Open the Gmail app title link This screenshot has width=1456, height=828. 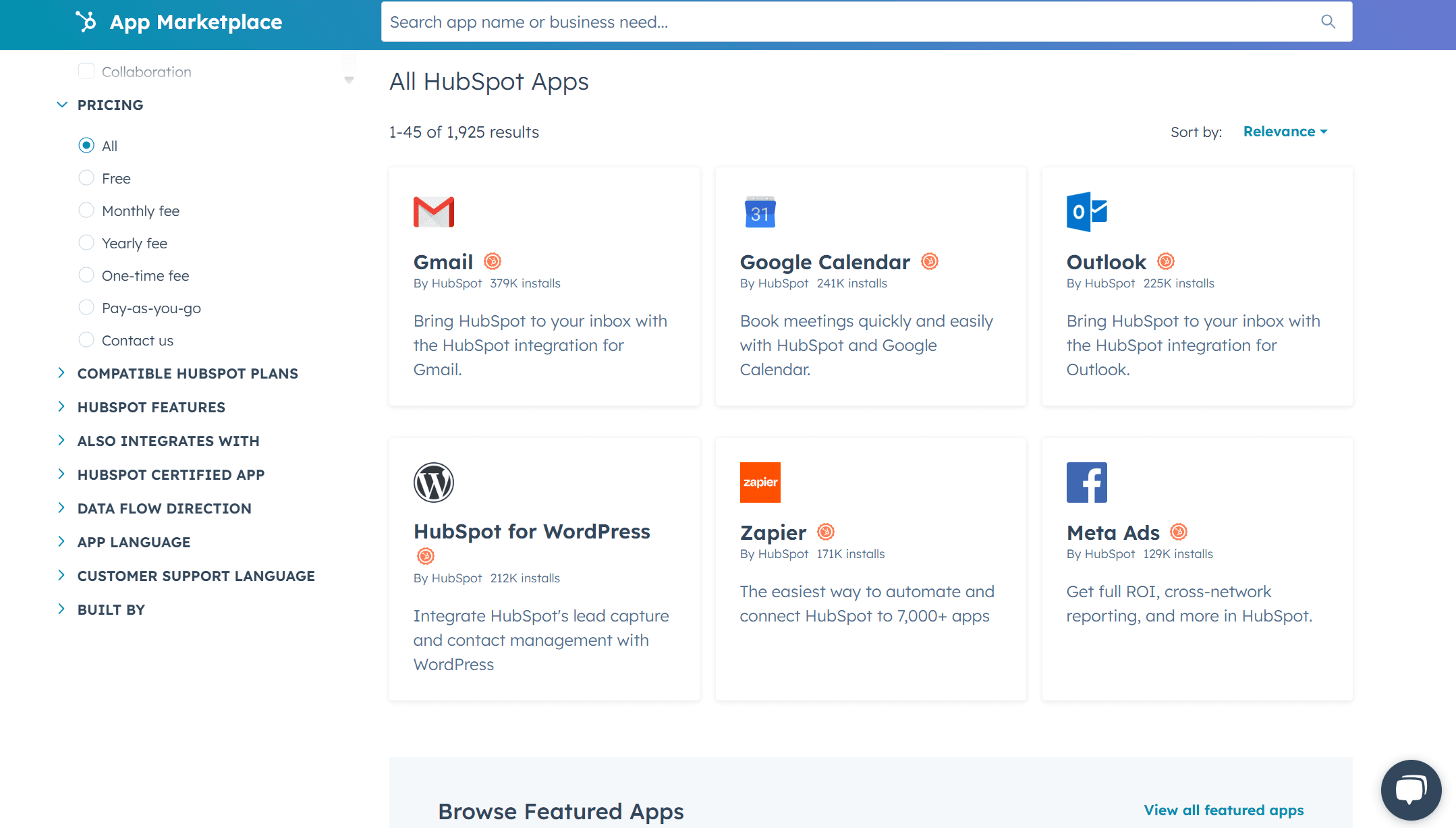pos(443,262)
